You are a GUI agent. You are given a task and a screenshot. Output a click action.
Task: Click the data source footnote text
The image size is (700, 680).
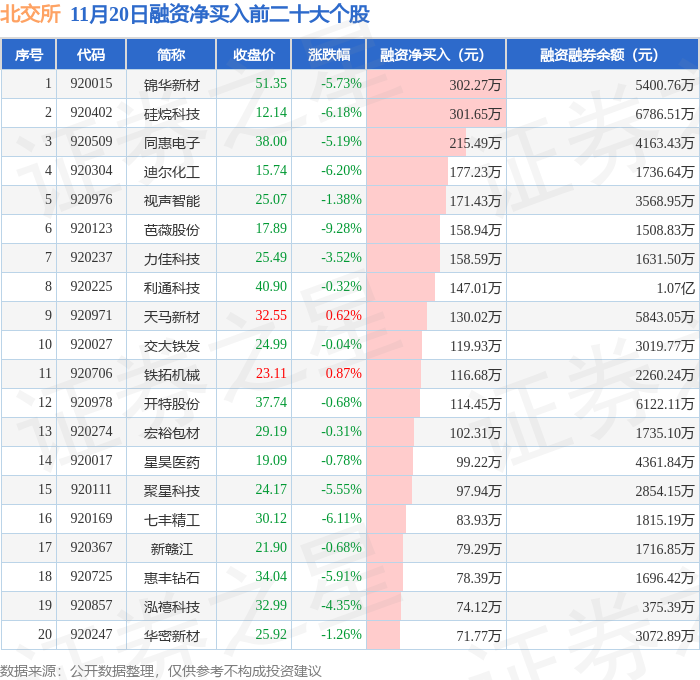[x=161, y=671]
